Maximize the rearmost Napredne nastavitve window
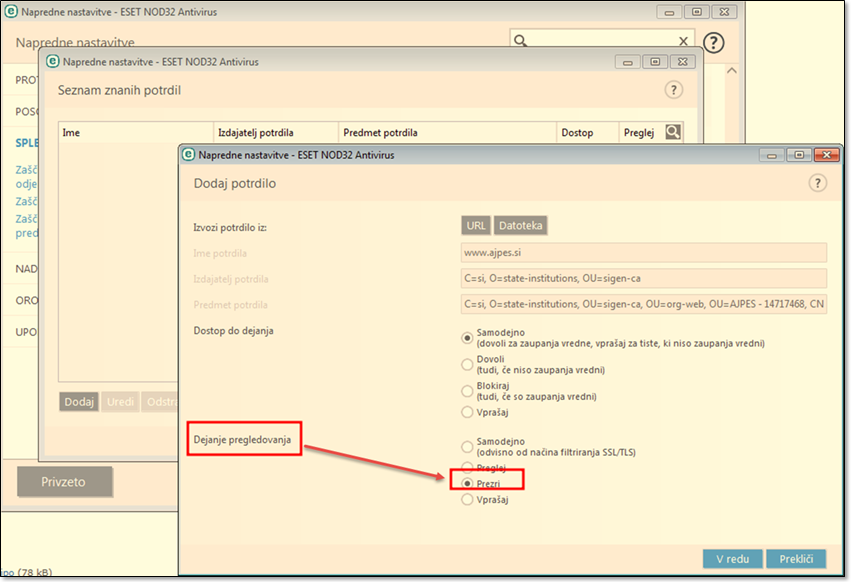This screenshot has width=851, height=582. pos(697,12)
